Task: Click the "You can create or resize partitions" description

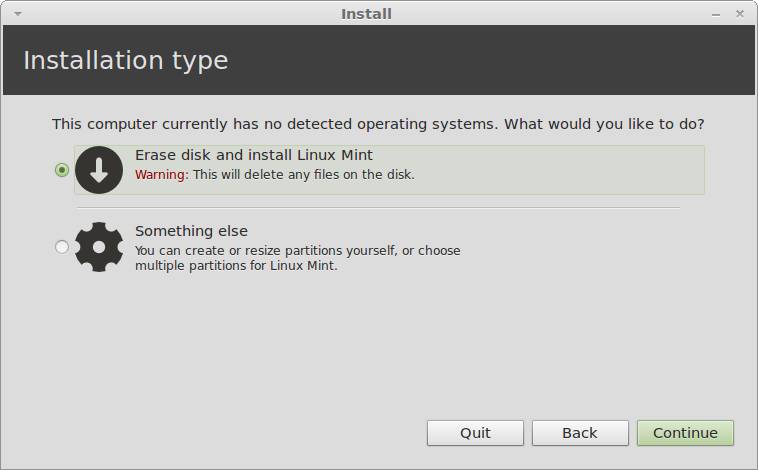Action: click(297, 250)
